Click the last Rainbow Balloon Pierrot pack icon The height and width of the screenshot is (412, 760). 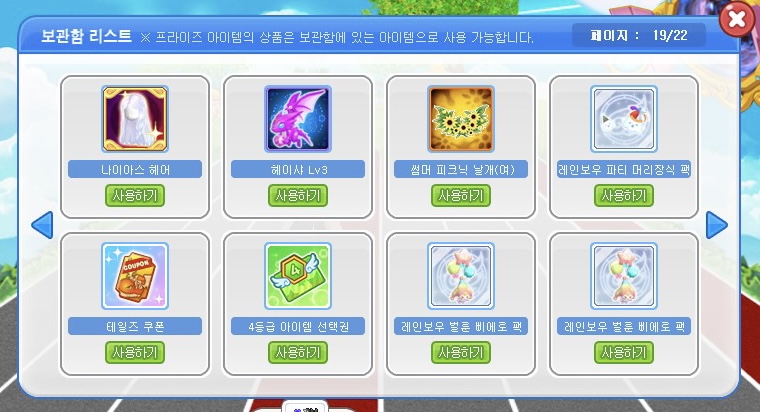point(624,276)
